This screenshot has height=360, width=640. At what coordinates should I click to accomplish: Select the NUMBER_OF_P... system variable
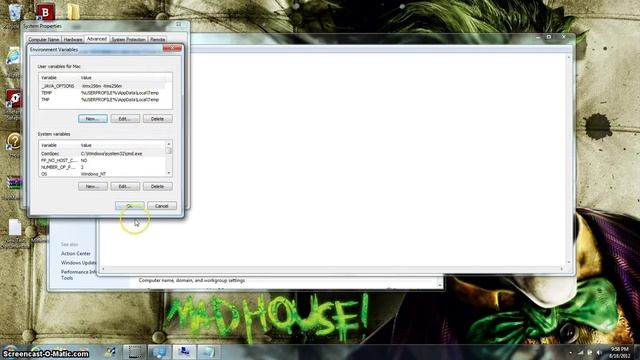tap(102, 167)
